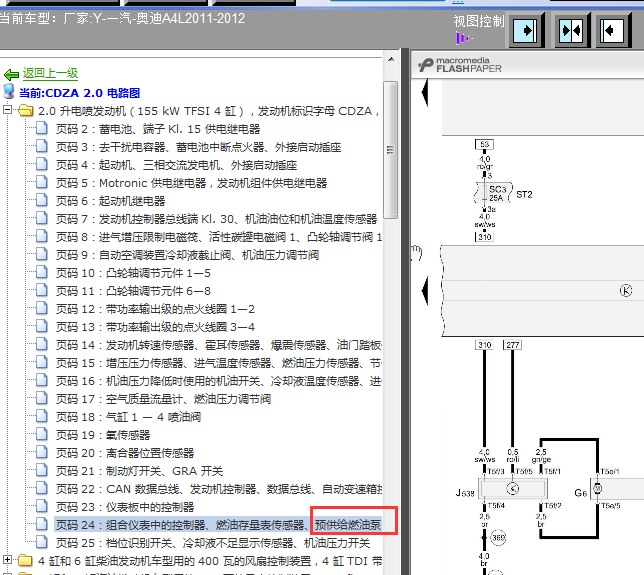Open 页码 11 凸轮轴调节元件 6-8

[133, 291]
